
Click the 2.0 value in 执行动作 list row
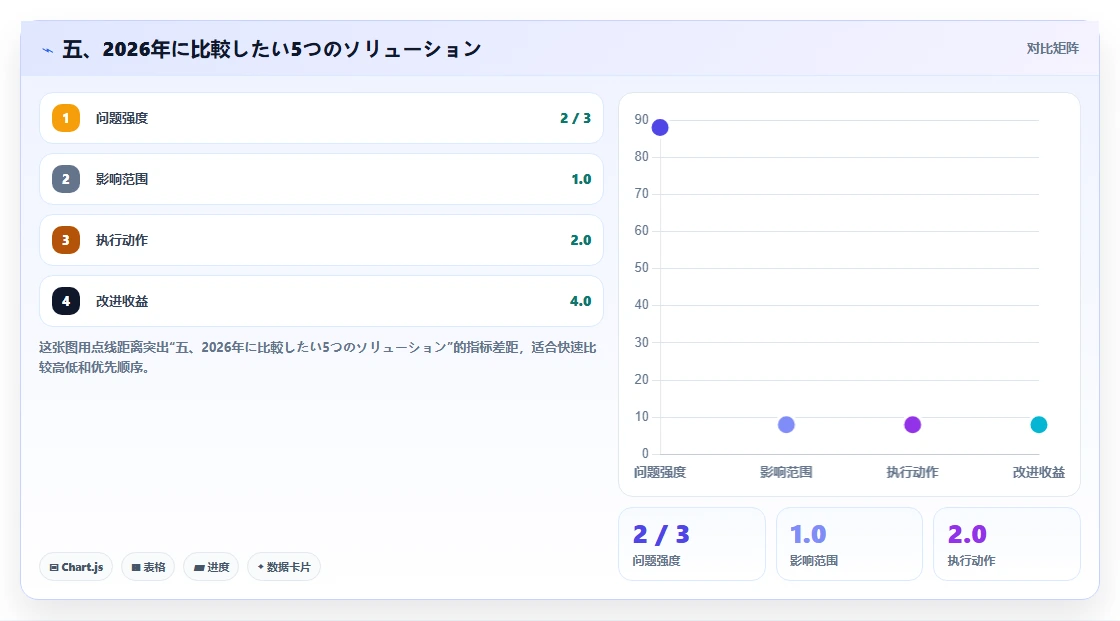click(x=581, y=241)
